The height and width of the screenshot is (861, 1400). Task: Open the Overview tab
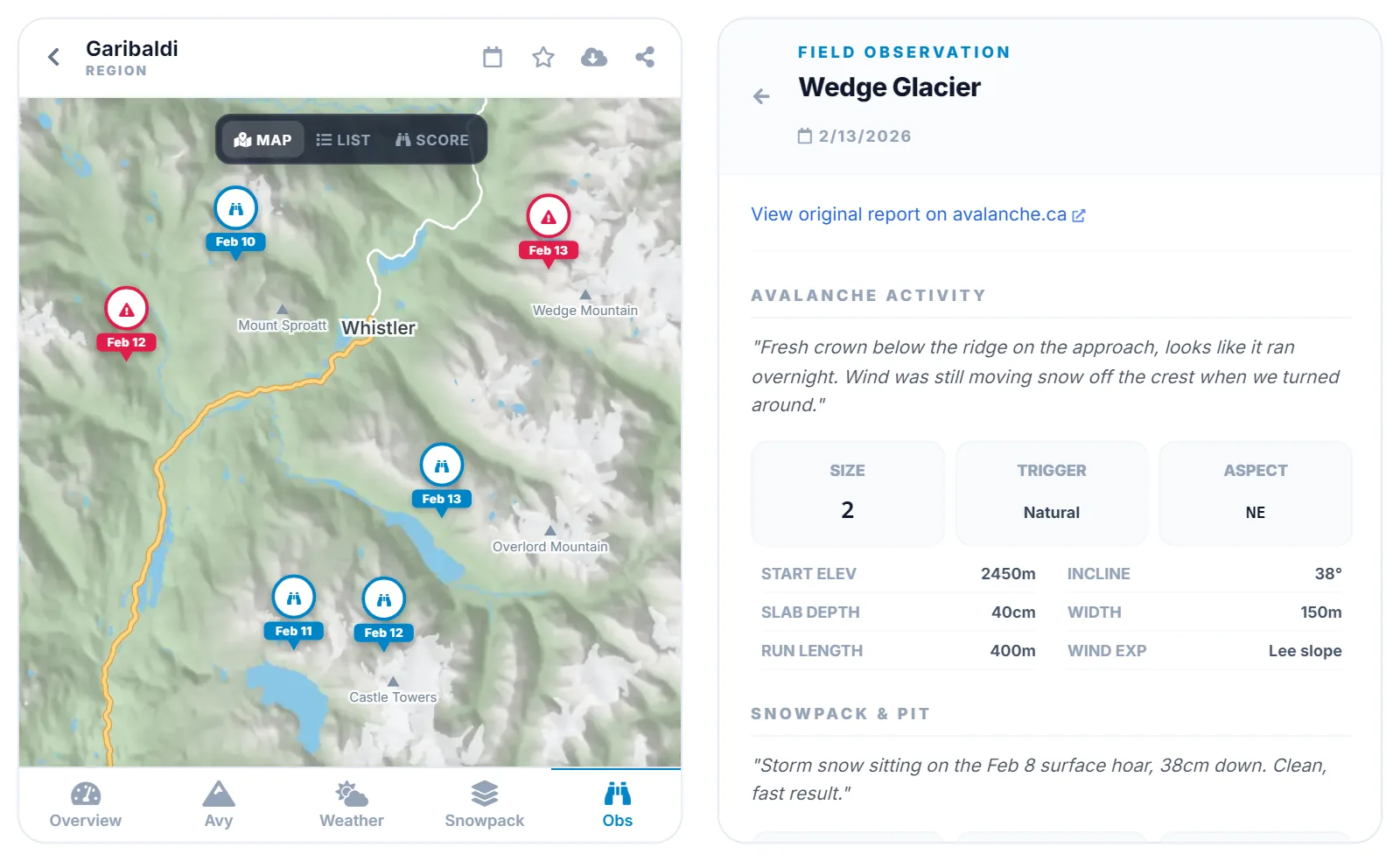(x=86, y=805)
